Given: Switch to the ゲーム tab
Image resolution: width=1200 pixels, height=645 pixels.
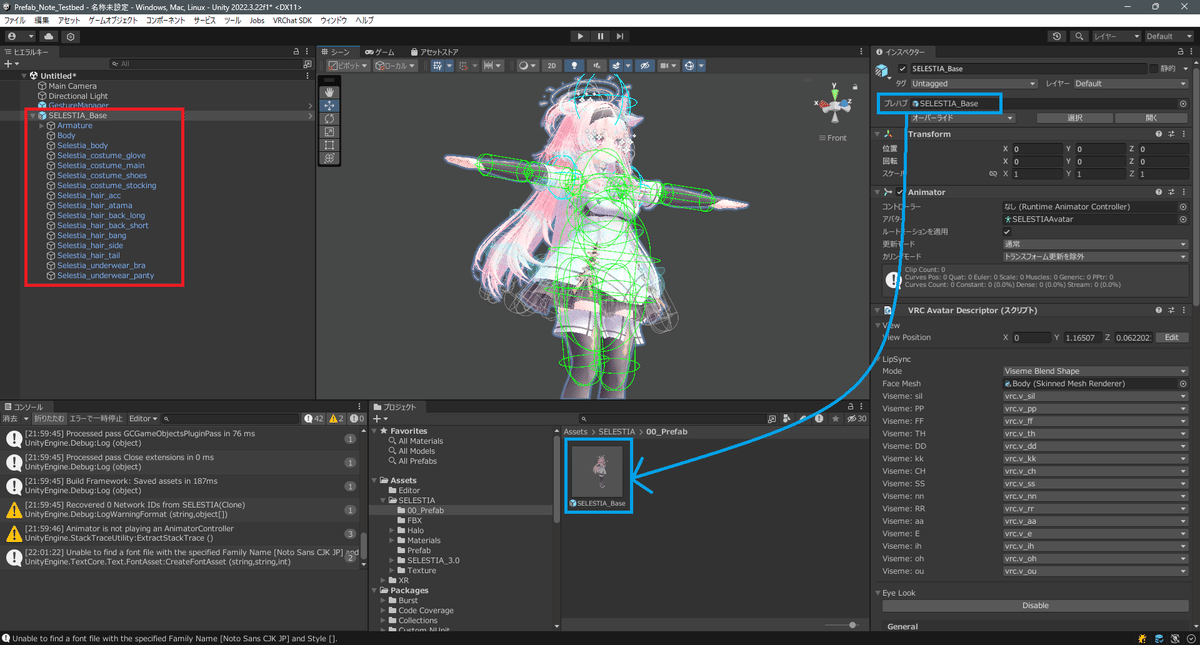Looking at the screenshot, I should click(x=381, y=51).
